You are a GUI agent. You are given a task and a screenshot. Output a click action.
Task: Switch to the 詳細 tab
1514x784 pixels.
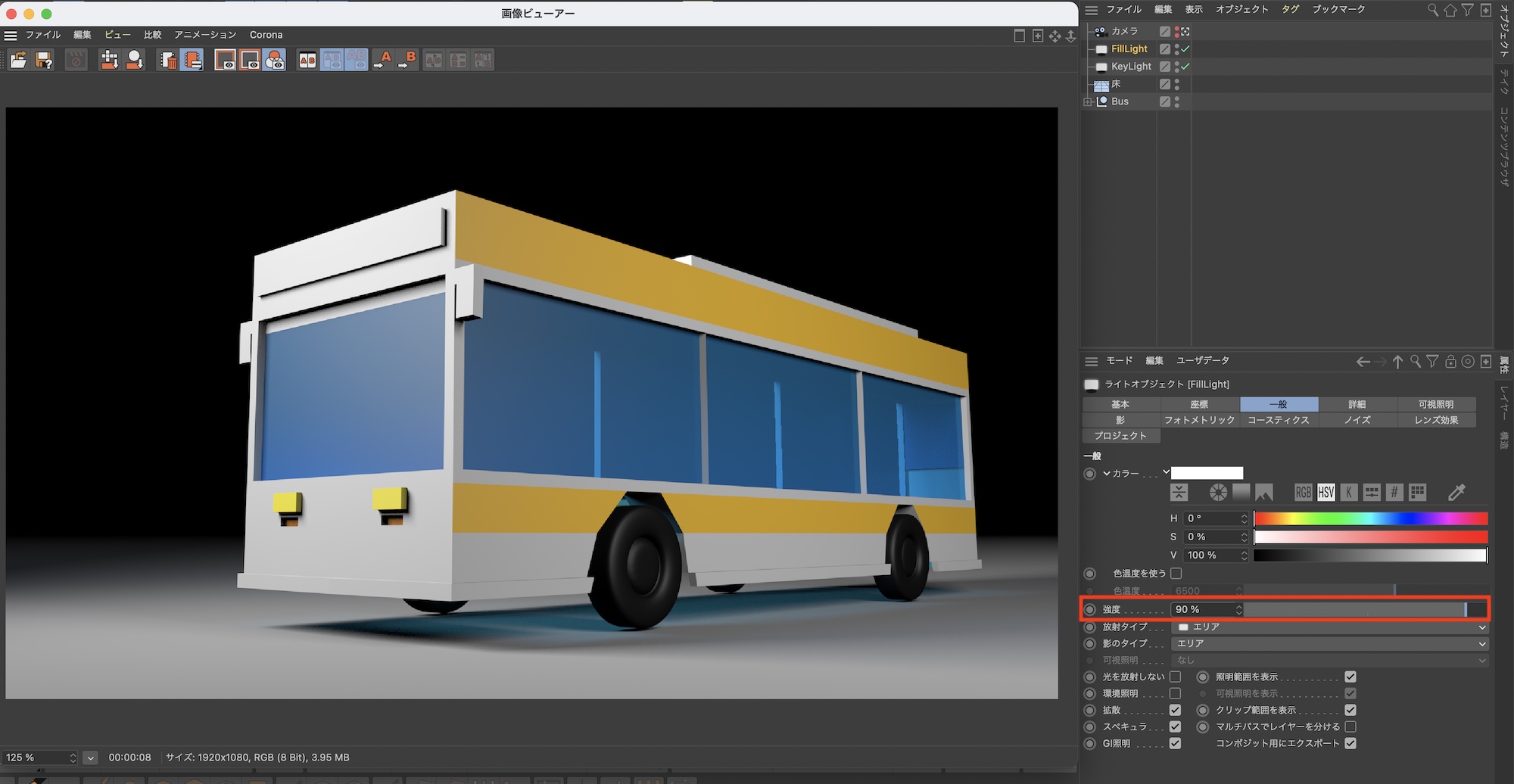point(1357,404)
